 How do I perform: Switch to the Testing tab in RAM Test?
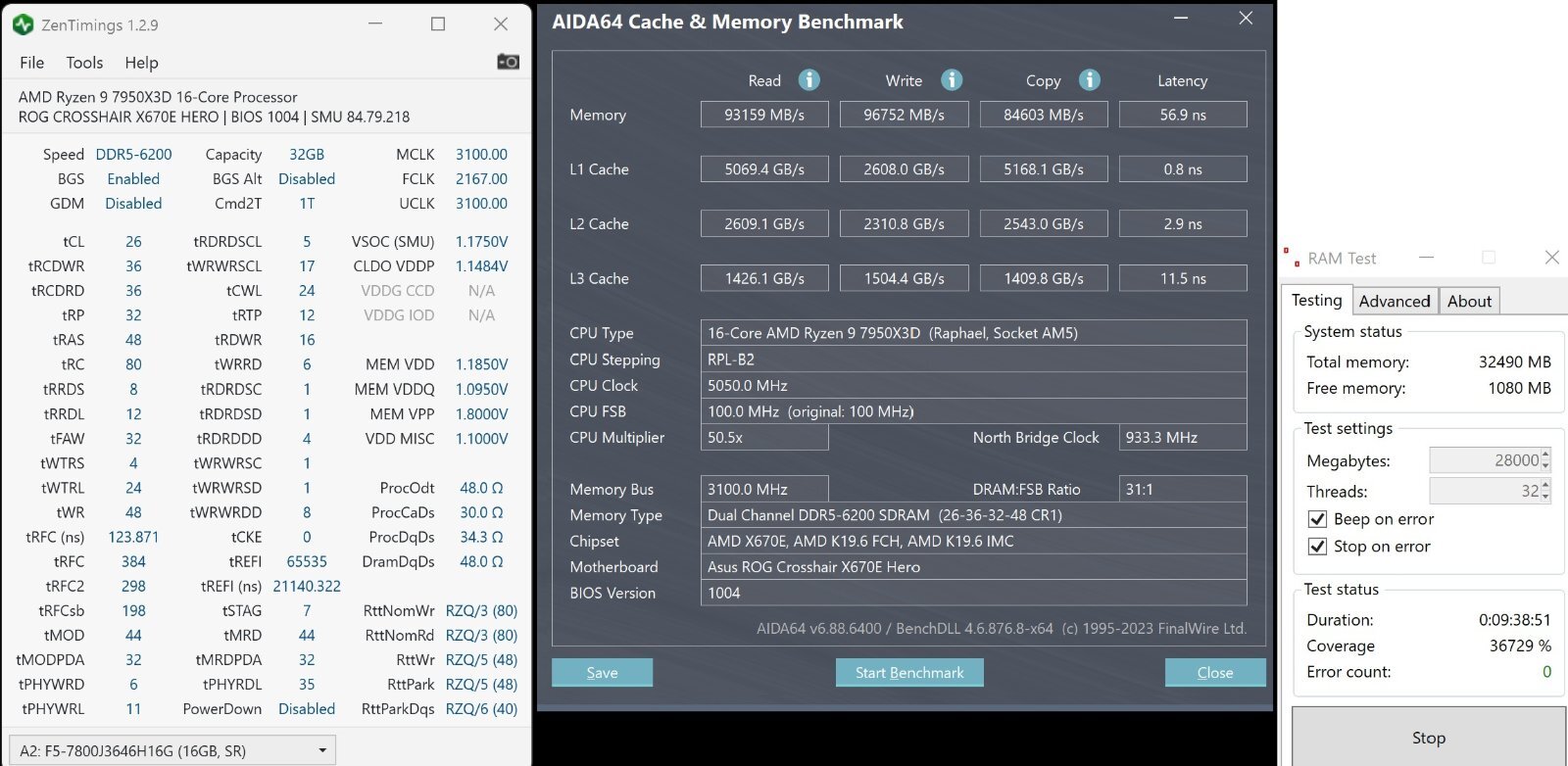(x=1316, y=300)
